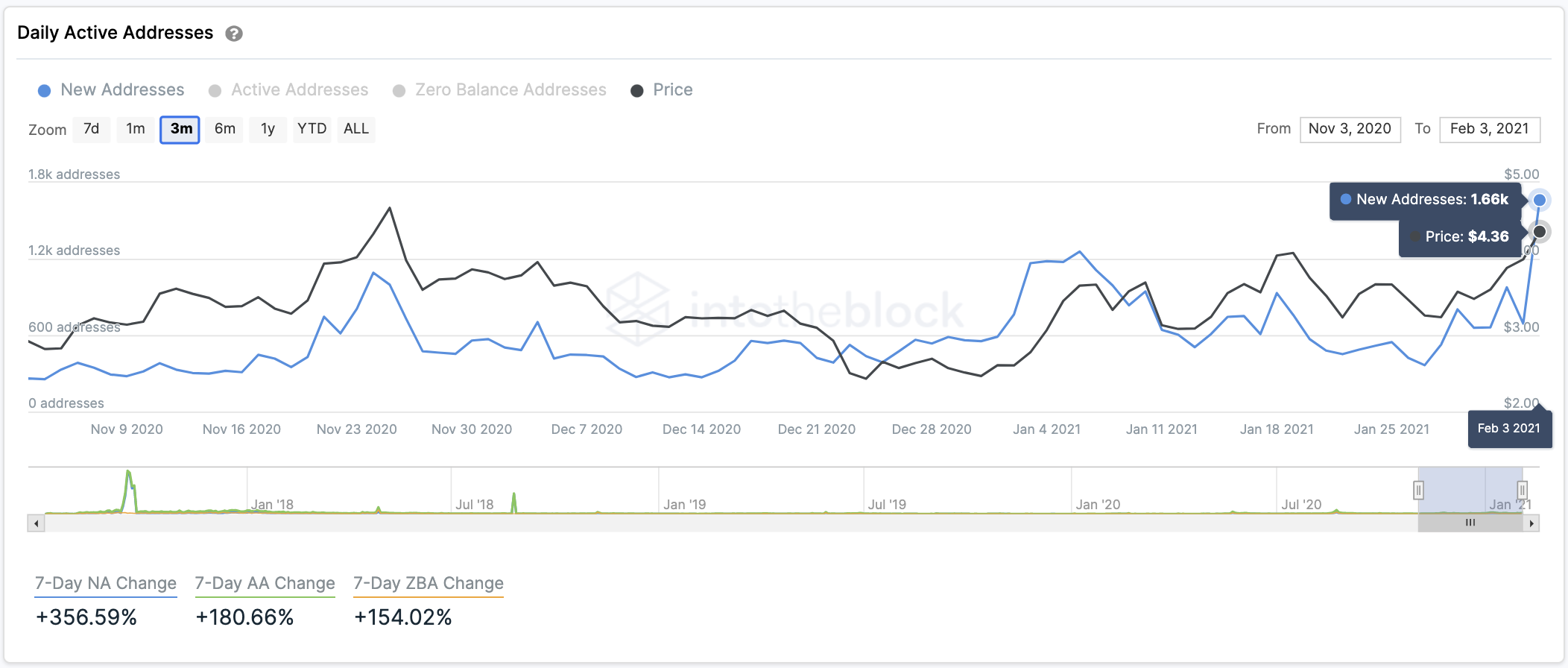Click the To date field
1568x668 pixels.
point(1489,129)
